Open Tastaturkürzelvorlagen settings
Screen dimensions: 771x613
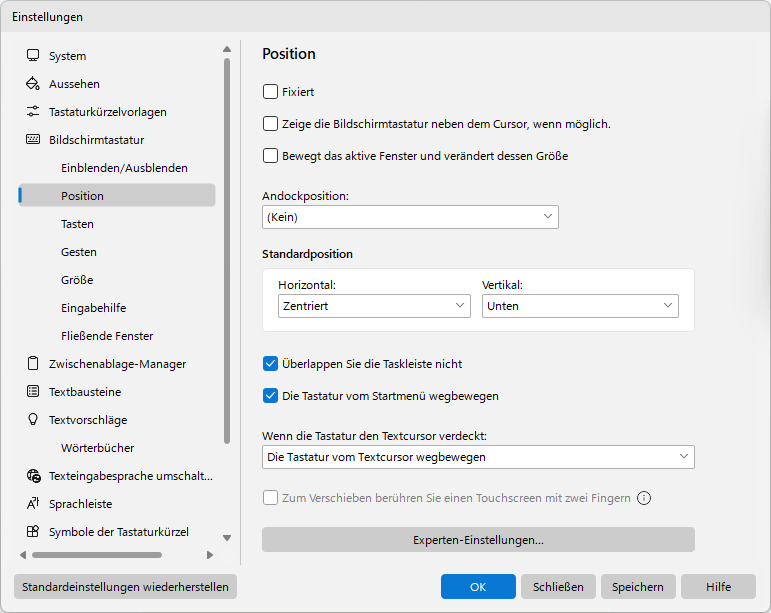[x=117, y=112]
